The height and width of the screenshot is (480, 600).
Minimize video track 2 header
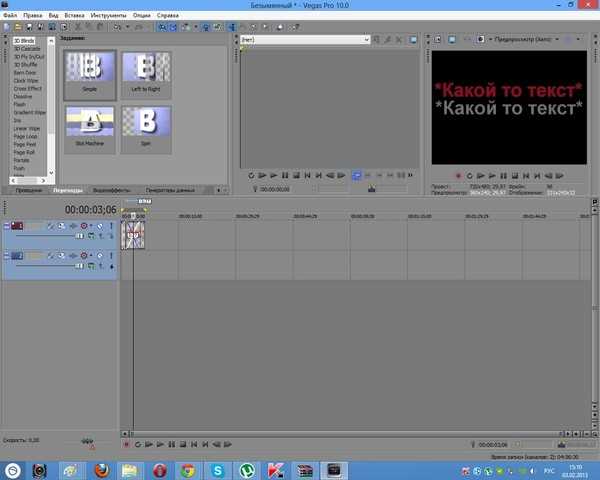pyautogui.click(x=7, y=256)
